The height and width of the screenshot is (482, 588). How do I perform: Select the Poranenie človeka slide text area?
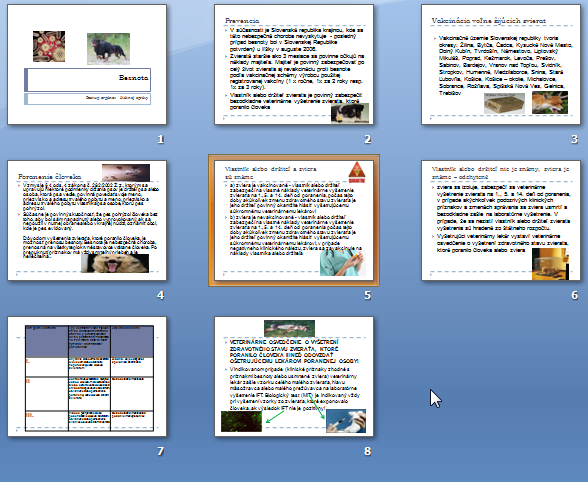pyautogui.click(x=88, y=220)
